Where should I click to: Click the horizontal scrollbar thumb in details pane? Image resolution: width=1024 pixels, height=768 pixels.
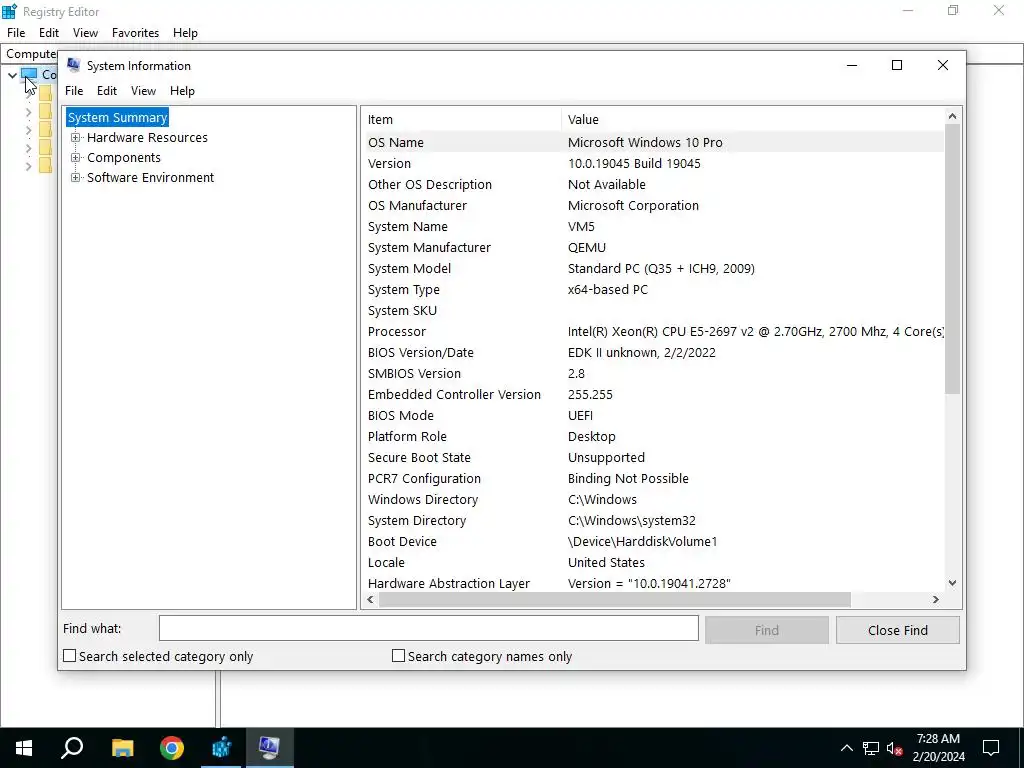click(614, 600)
